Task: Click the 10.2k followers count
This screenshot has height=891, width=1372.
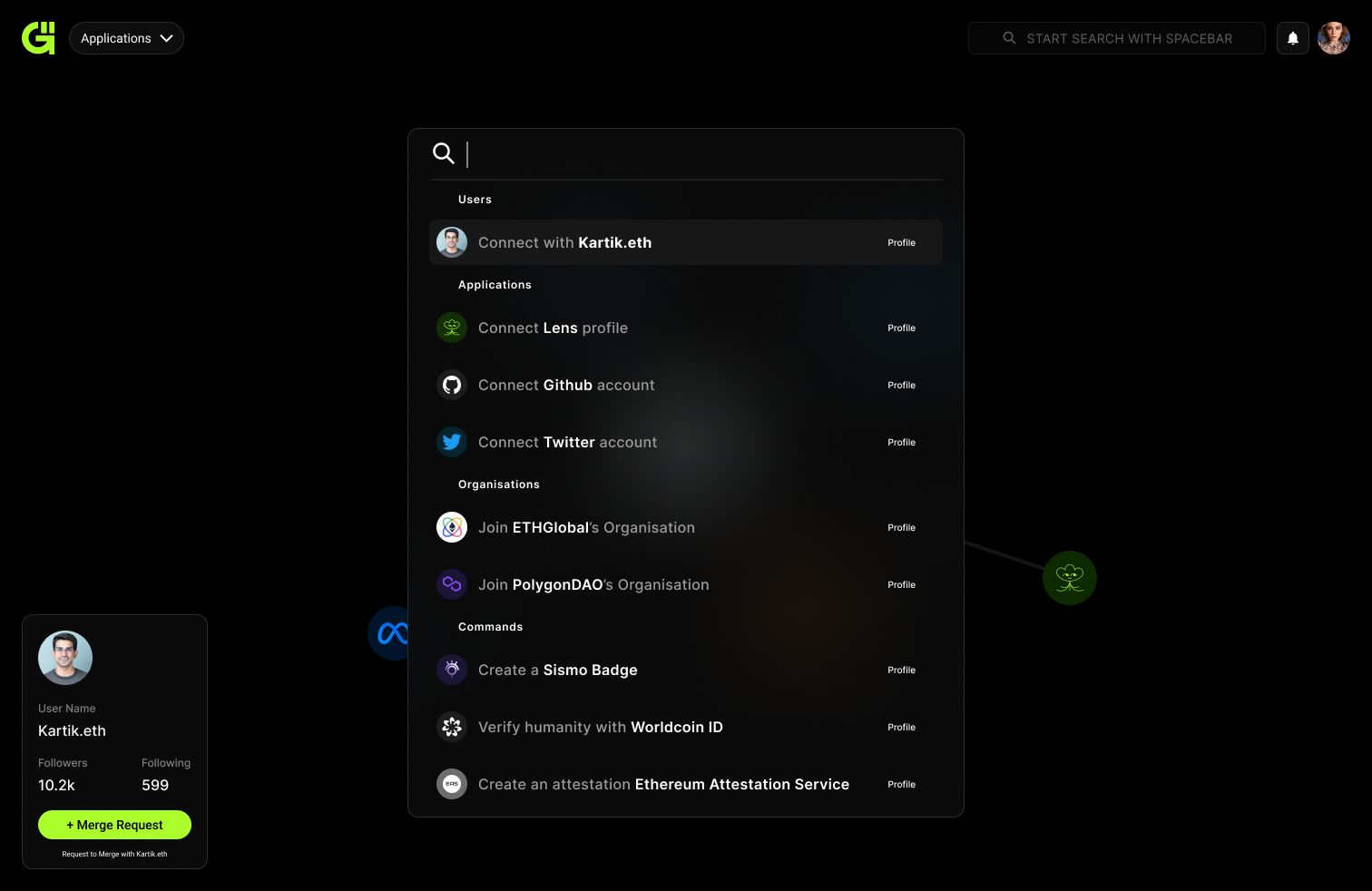Action: [56, 785]
